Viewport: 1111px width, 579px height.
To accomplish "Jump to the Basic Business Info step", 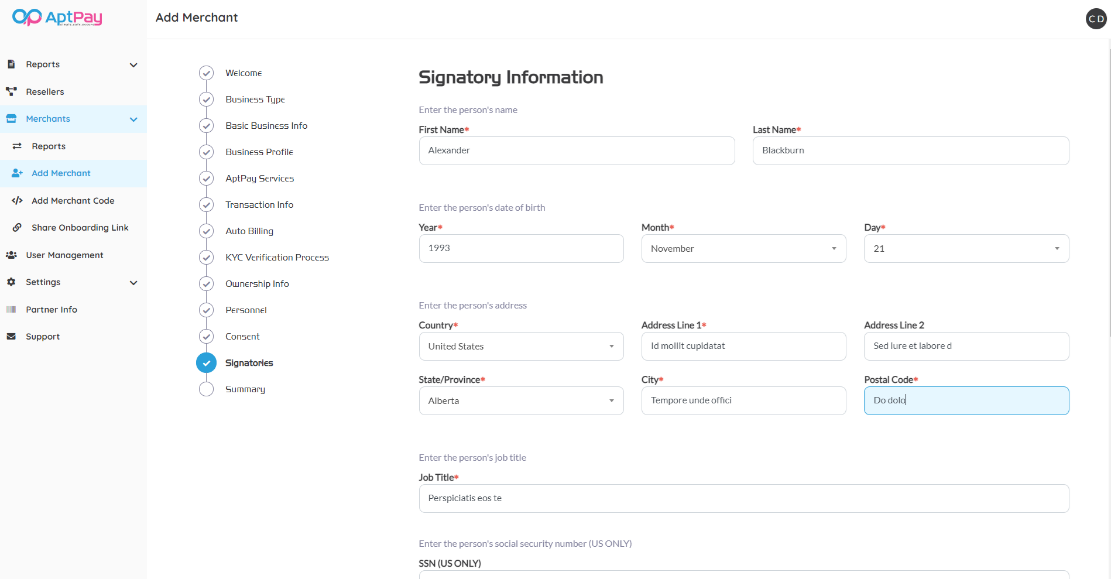I will click(266, 126).
